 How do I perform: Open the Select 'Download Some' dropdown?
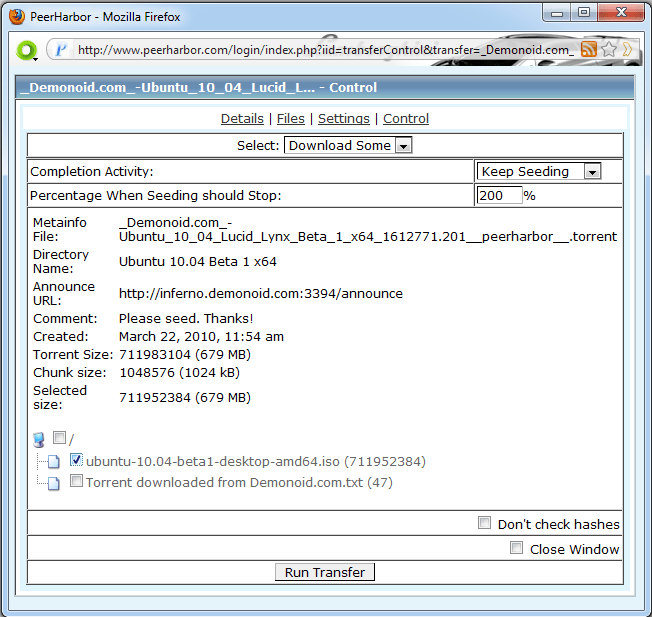pyautogui.click(x=348, y=146)
